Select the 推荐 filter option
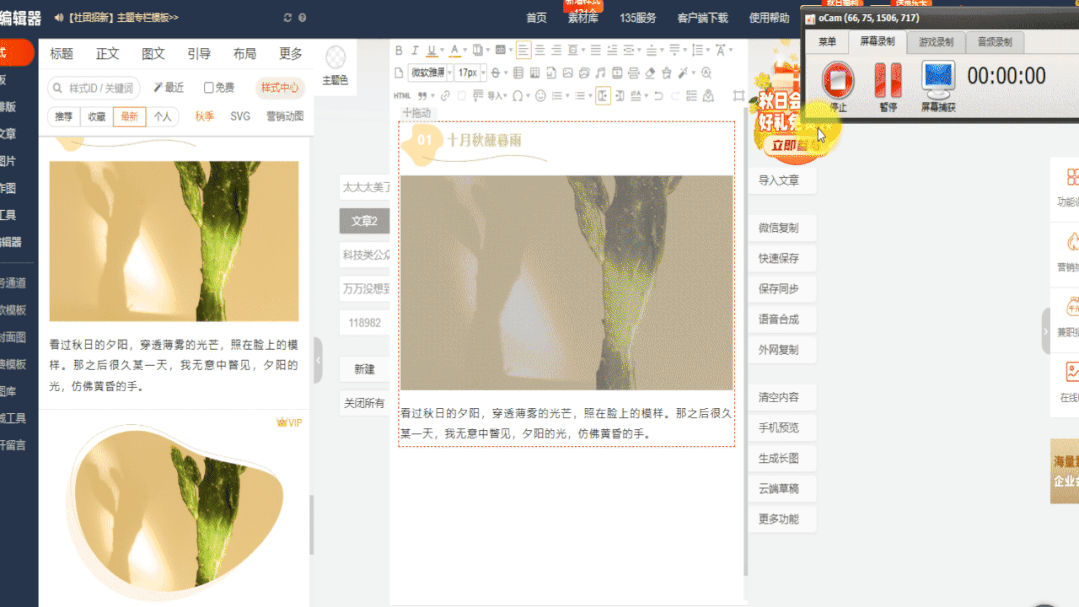This screenshot has height=607, width=1079. tap(64, 117)
